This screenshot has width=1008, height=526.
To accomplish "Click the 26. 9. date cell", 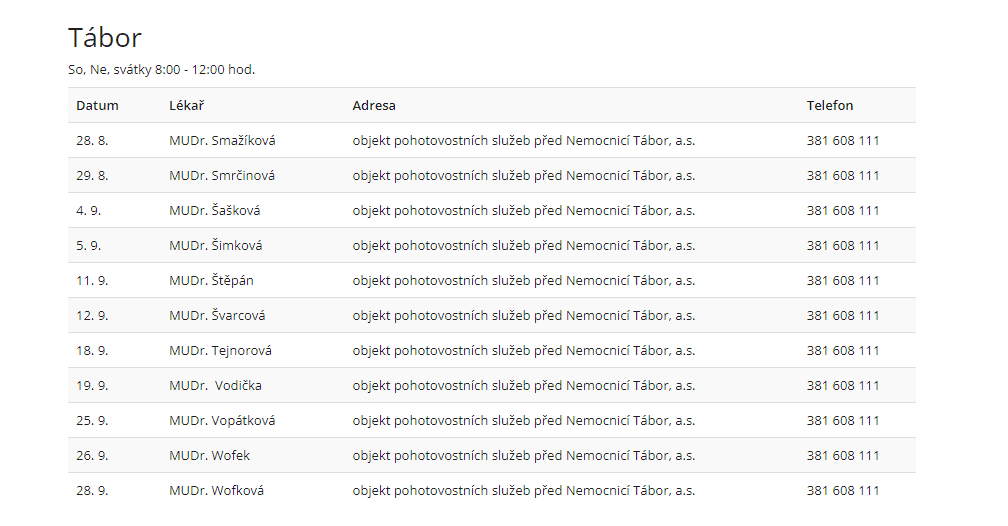I will [92, 456].
